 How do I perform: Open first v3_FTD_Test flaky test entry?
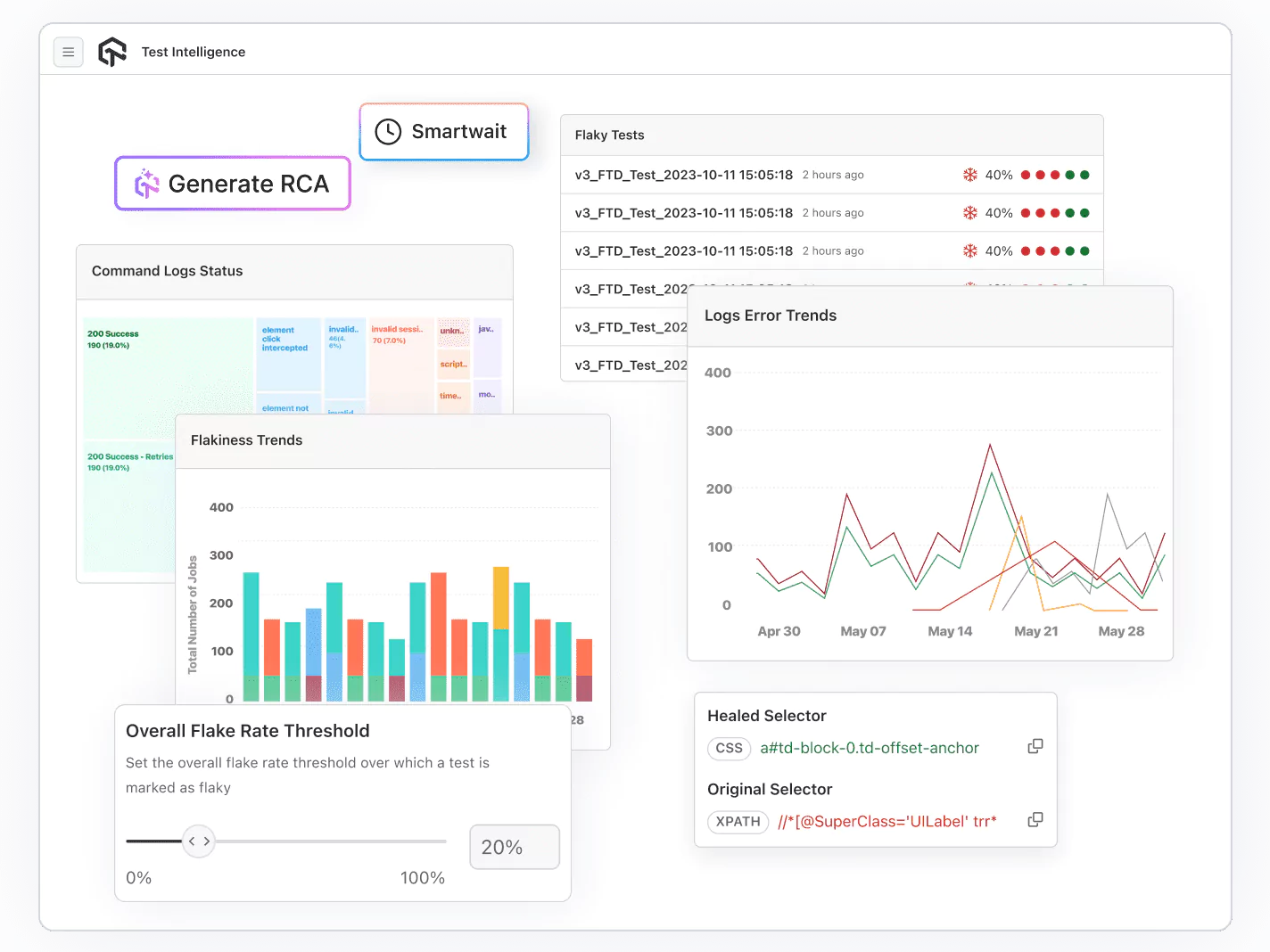point(683,175)
